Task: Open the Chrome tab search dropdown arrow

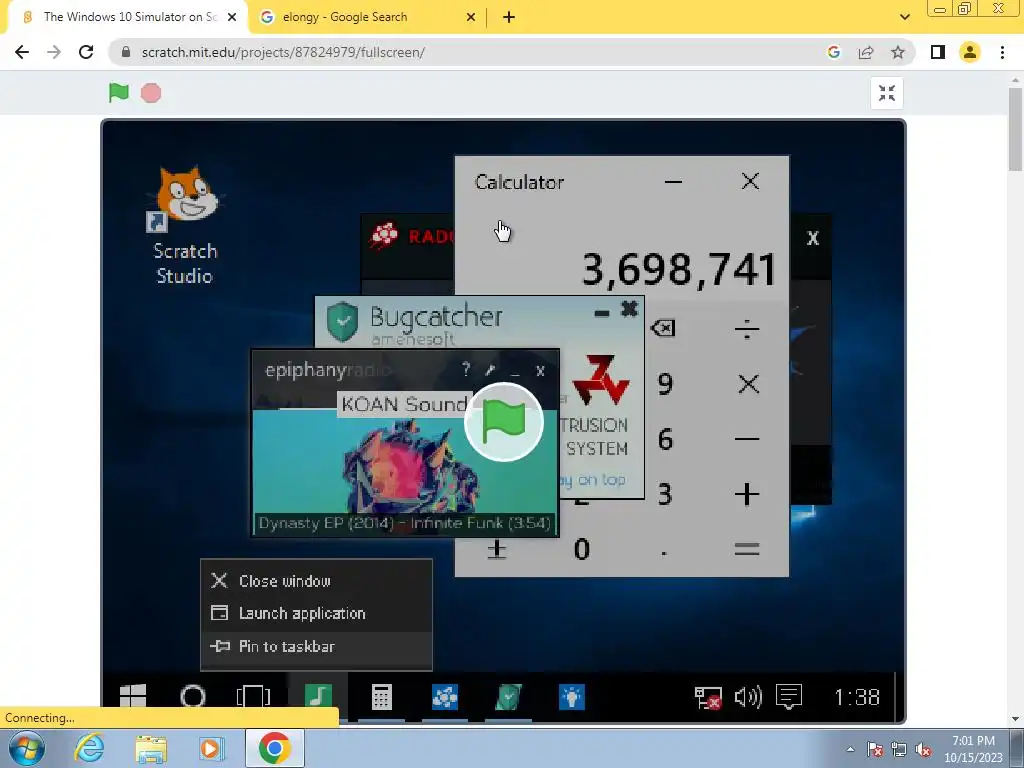Action: [x=904, y=17]
